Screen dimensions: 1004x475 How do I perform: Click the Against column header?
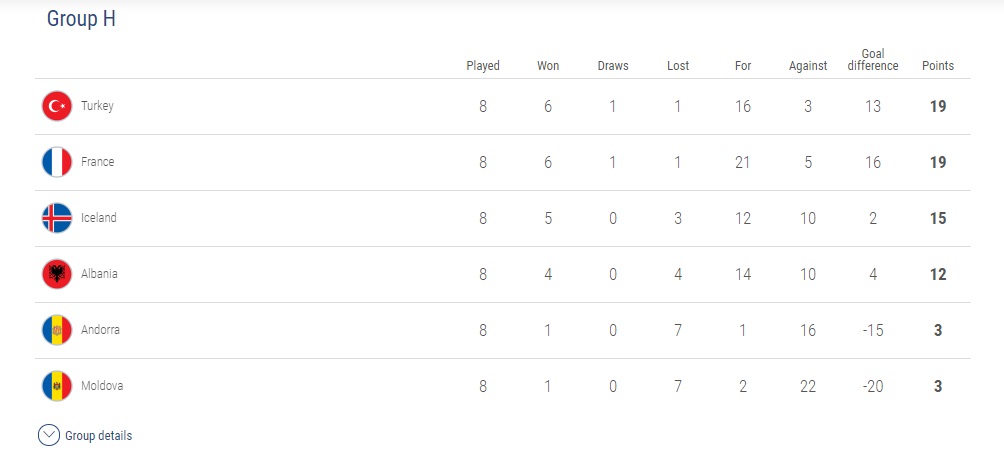(808, 66)
